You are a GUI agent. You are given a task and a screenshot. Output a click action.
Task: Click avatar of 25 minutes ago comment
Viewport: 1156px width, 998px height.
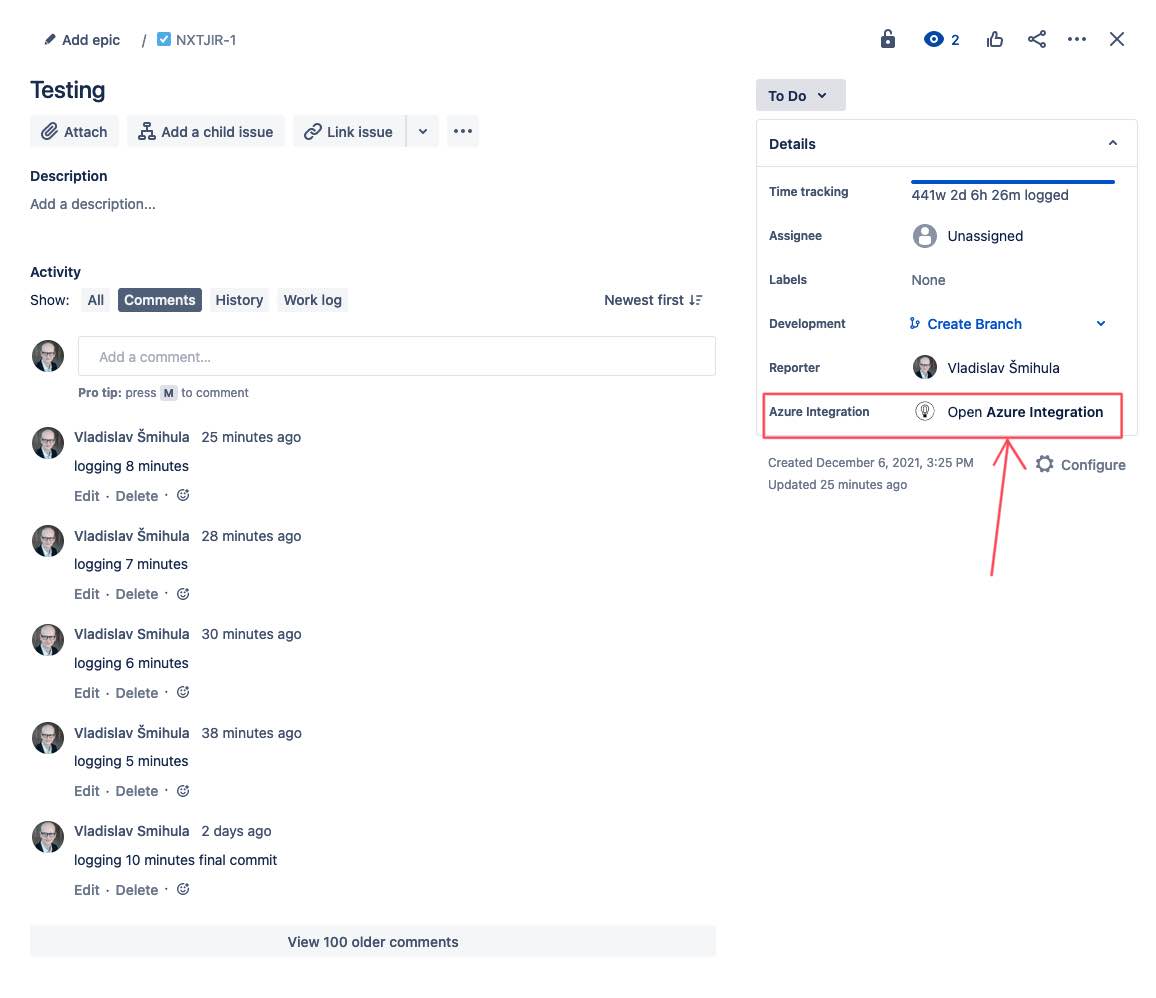(x=48, y=443)
